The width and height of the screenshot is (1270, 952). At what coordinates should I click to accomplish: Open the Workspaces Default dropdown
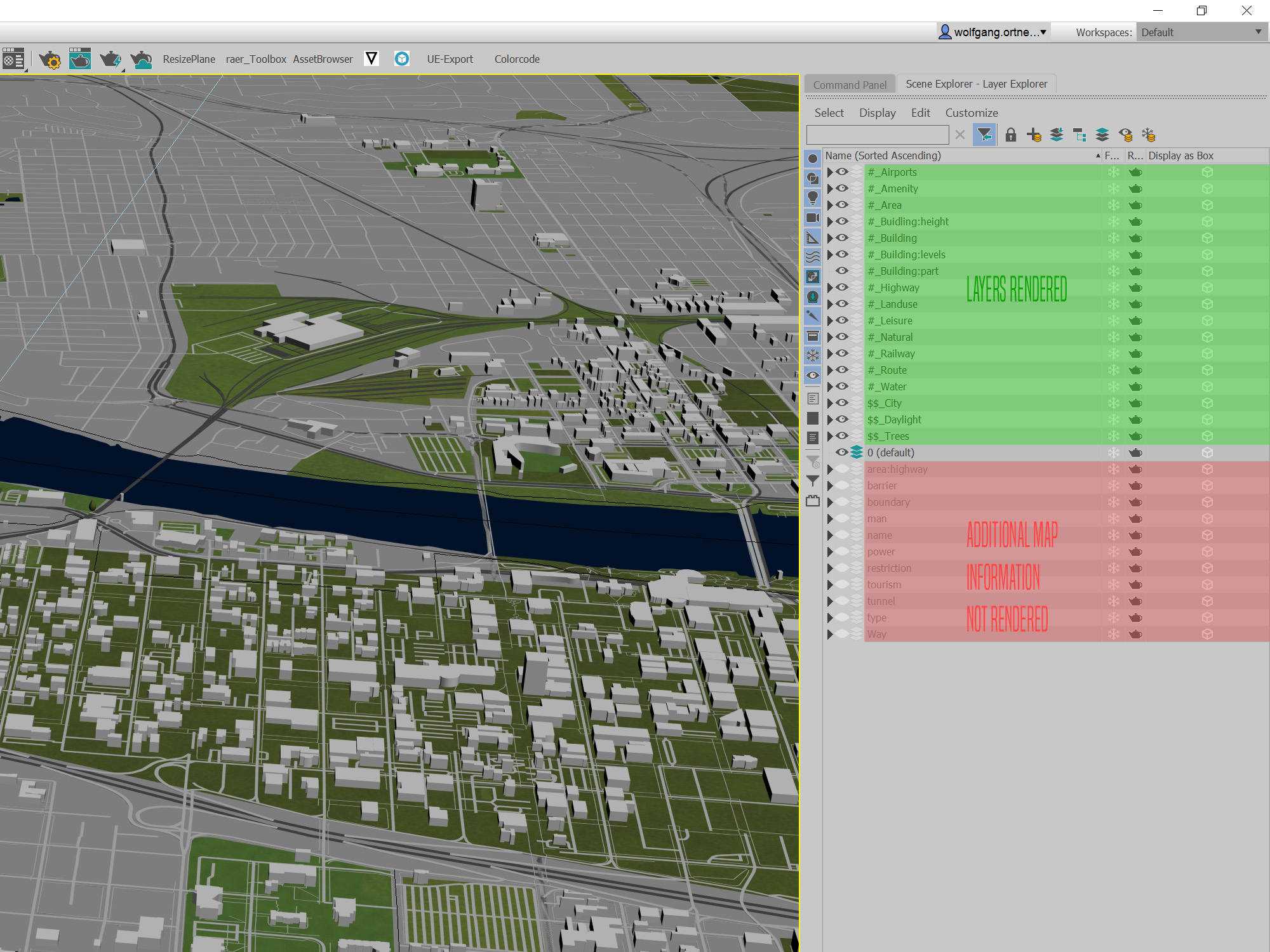(1201, 32)
